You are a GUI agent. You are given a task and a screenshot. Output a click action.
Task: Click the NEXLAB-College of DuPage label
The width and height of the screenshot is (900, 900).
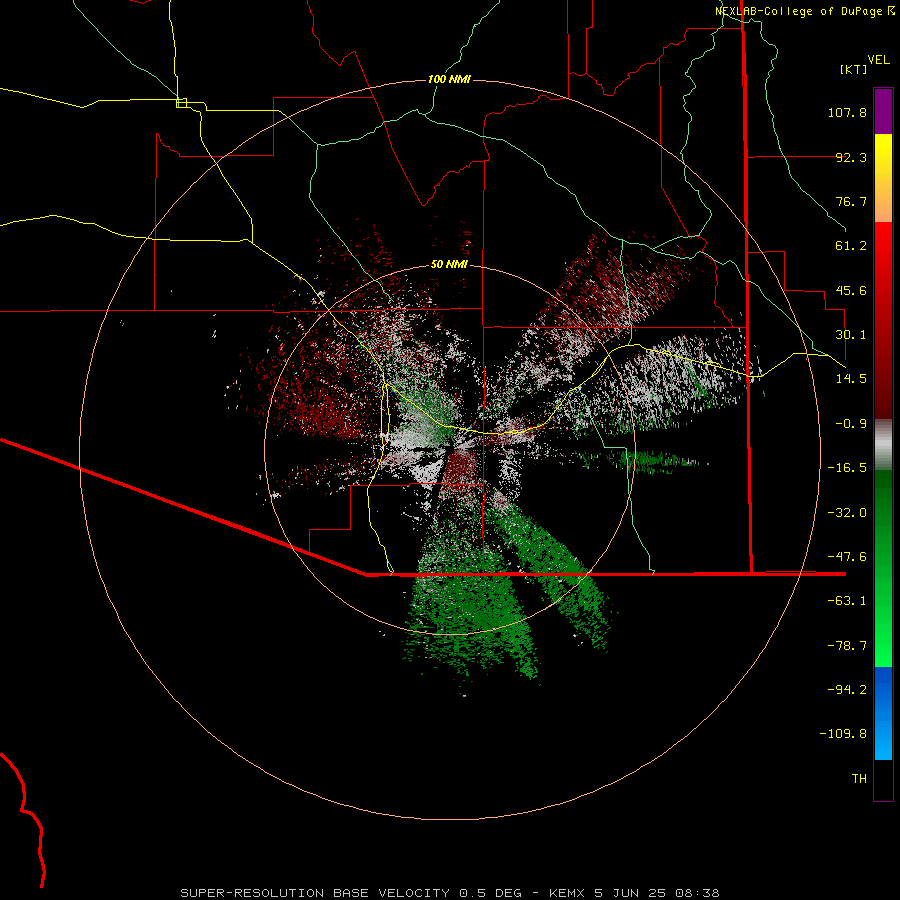(800, 11)
